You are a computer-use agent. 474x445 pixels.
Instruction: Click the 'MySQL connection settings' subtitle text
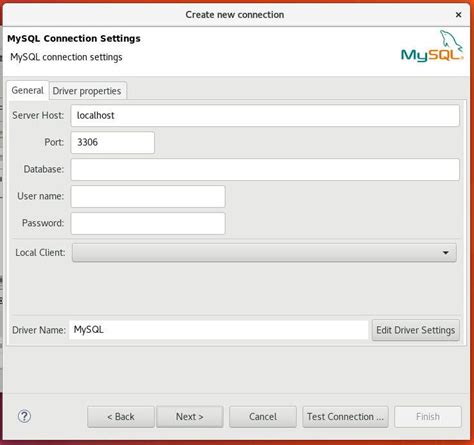coord(66,57)
